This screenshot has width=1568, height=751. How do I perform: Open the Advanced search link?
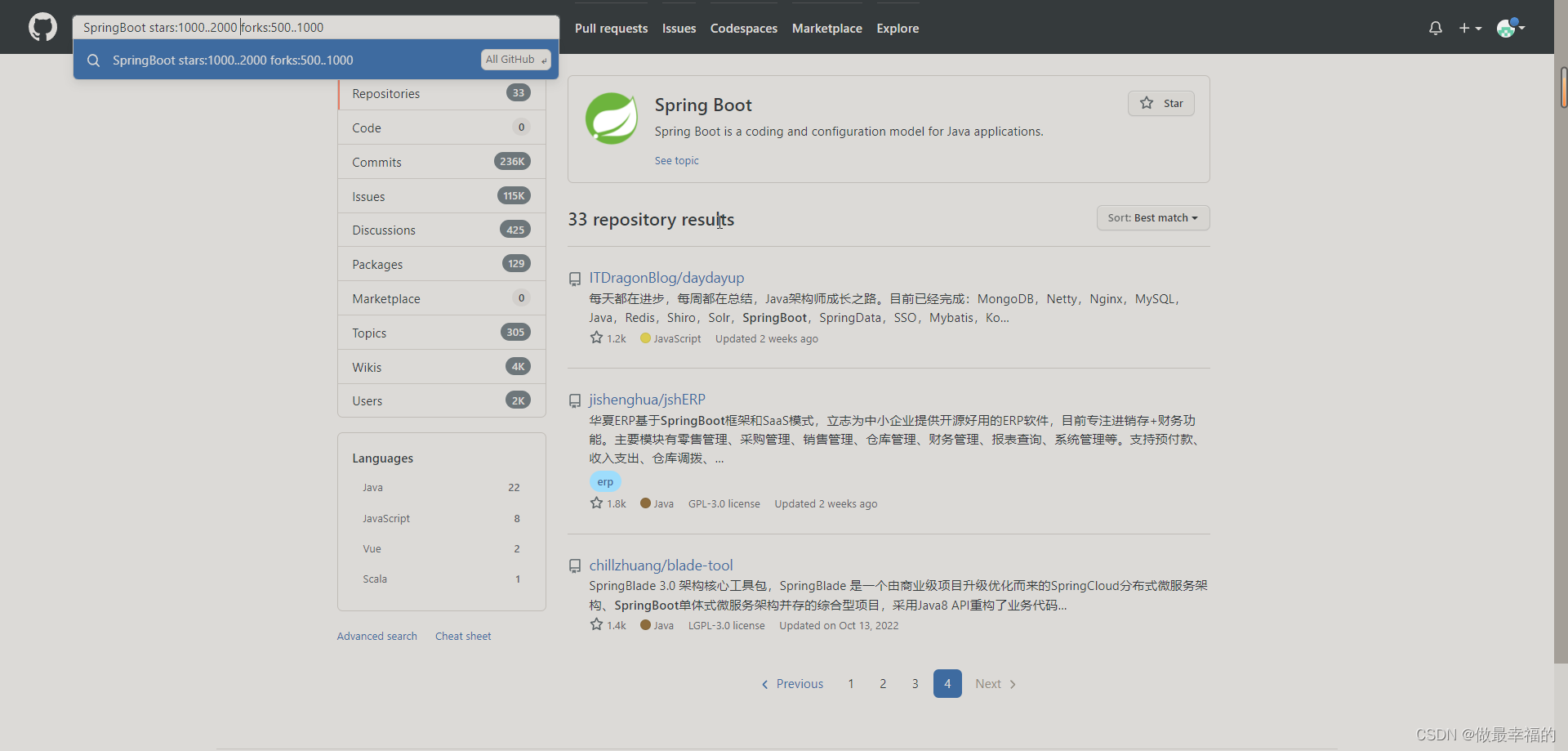[376, 637]
